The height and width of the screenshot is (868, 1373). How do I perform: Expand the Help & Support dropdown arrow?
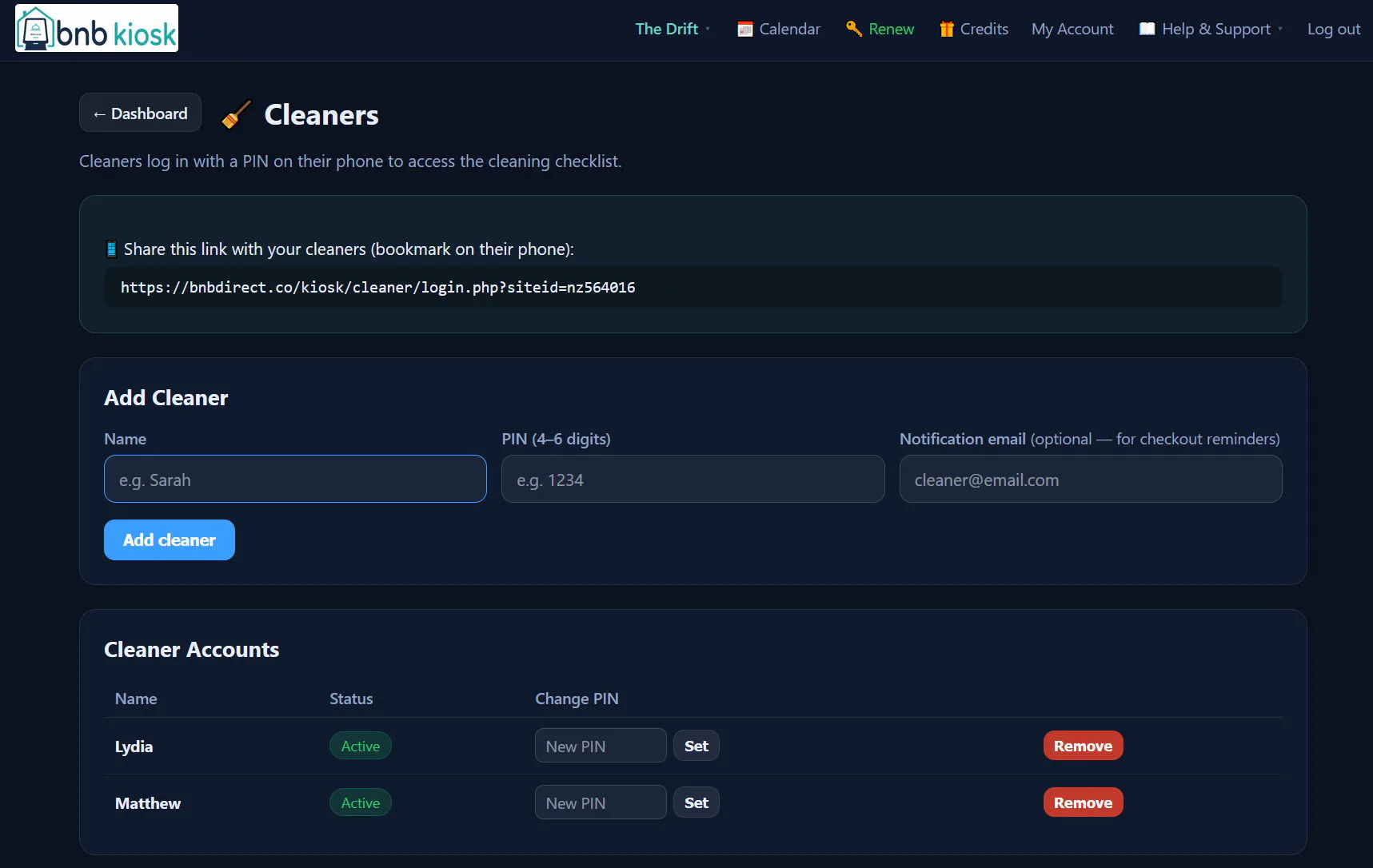(1280, 29)
